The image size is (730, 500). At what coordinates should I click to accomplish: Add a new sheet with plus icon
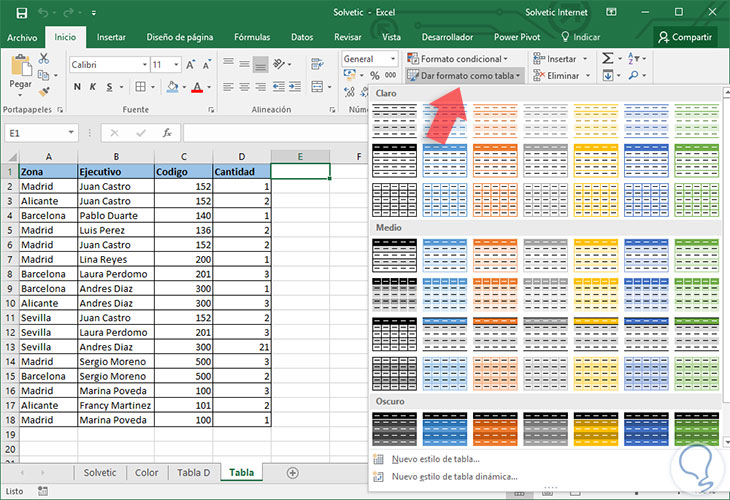pyautogui.click(x=292, y=472)
